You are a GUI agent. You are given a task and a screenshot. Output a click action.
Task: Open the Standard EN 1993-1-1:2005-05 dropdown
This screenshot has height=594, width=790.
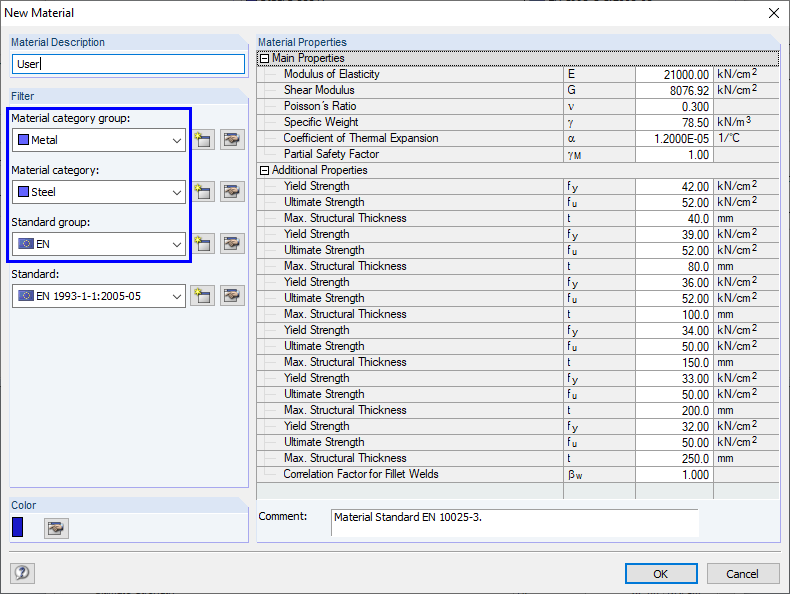point(99,296)
